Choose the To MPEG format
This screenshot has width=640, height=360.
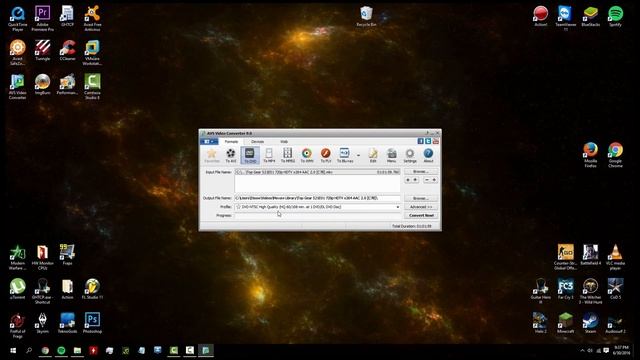coord(288,155)
